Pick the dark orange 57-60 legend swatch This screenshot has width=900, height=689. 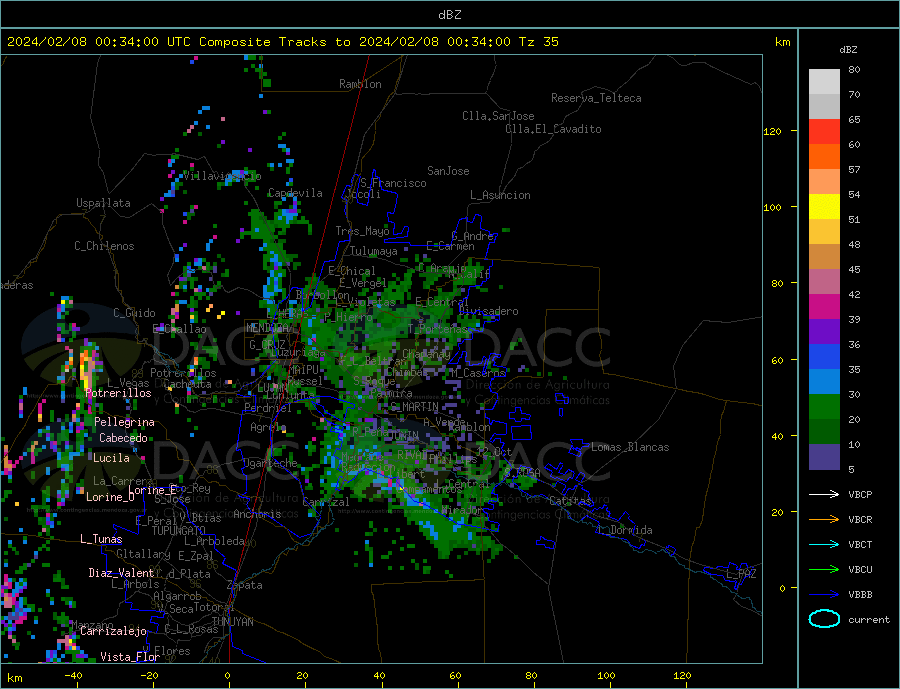[x=824, y=157]
